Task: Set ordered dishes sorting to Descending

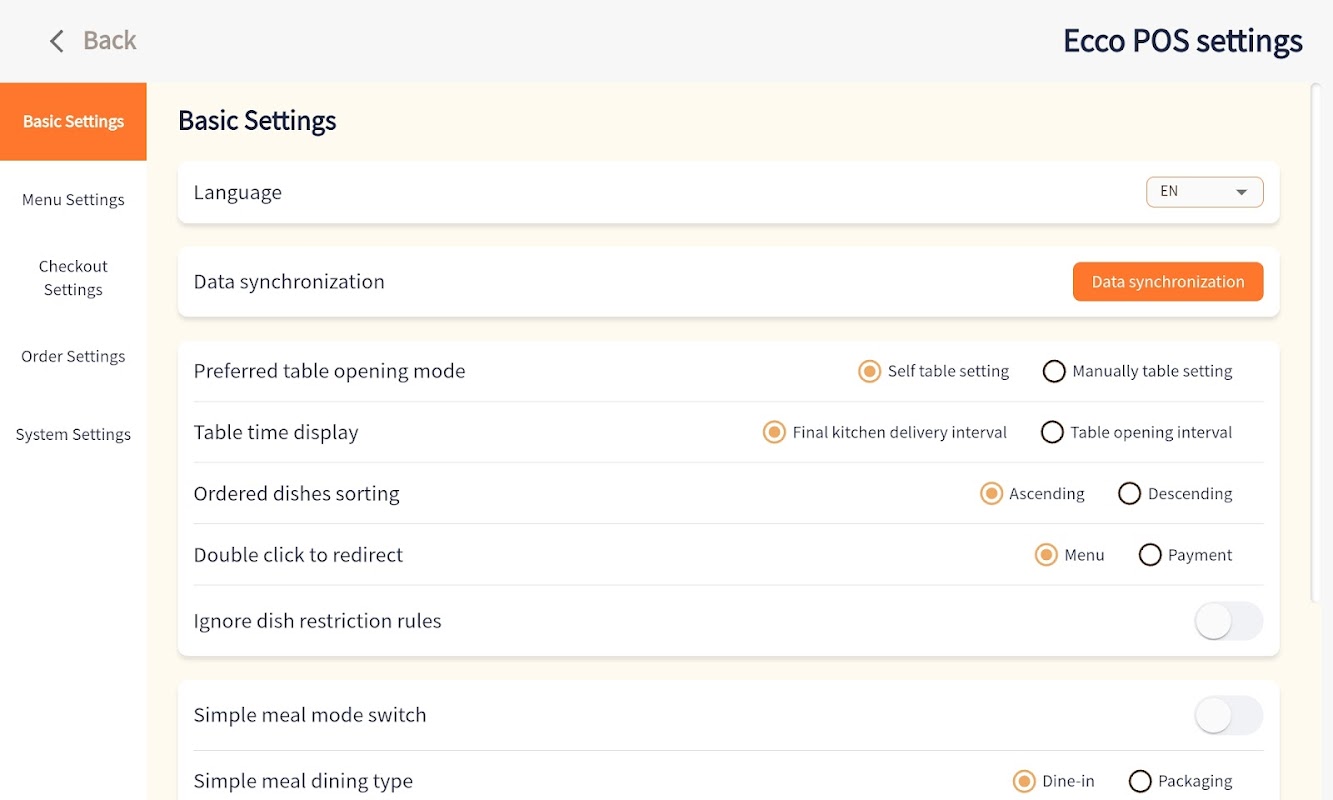Action: coord(1129,494)
